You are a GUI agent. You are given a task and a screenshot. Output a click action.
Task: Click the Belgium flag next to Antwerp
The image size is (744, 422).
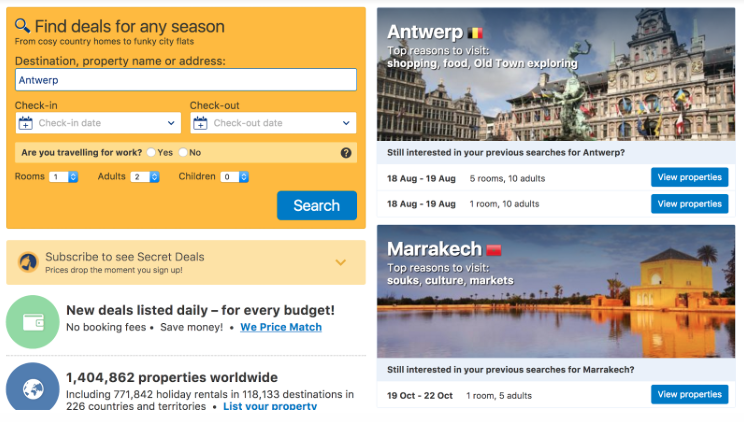[x=475, y=32]
